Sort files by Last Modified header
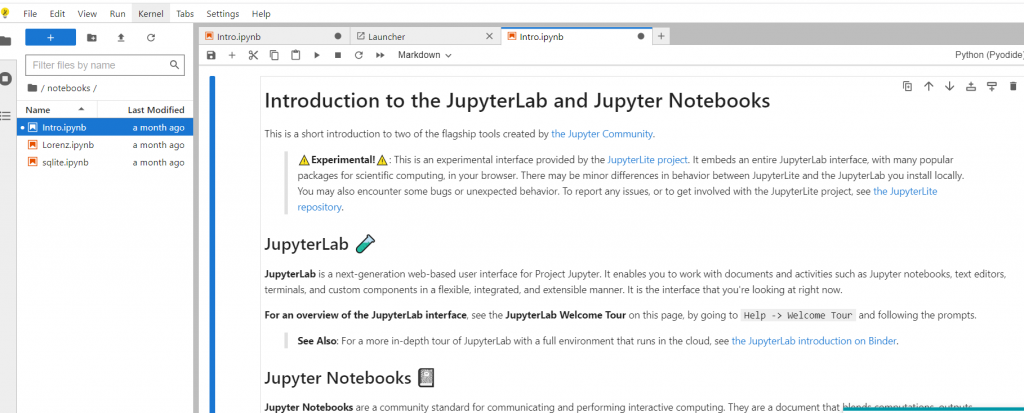 click(145, 110)
